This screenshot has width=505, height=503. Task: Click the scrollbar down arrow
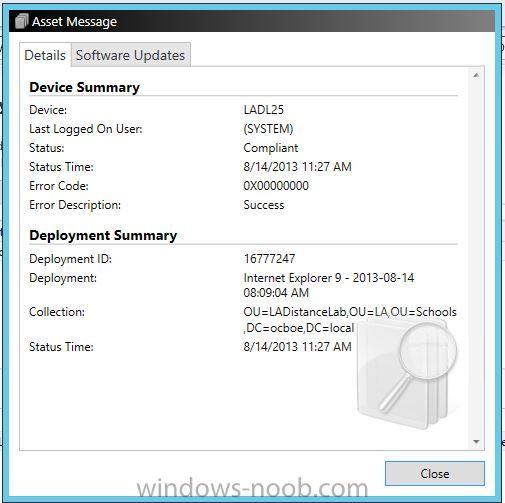[x=476, y=442]
